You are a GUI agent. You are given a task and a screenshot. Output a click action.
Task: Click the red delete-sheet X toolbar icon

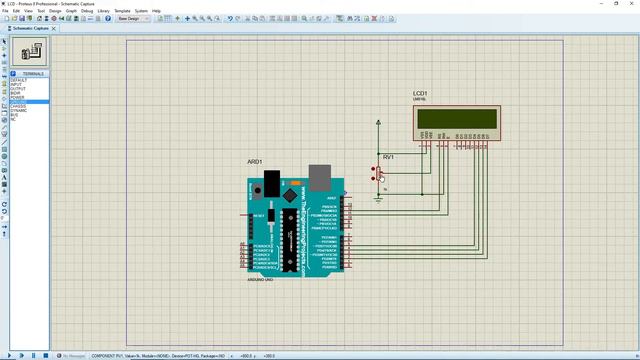pos(374,19)
